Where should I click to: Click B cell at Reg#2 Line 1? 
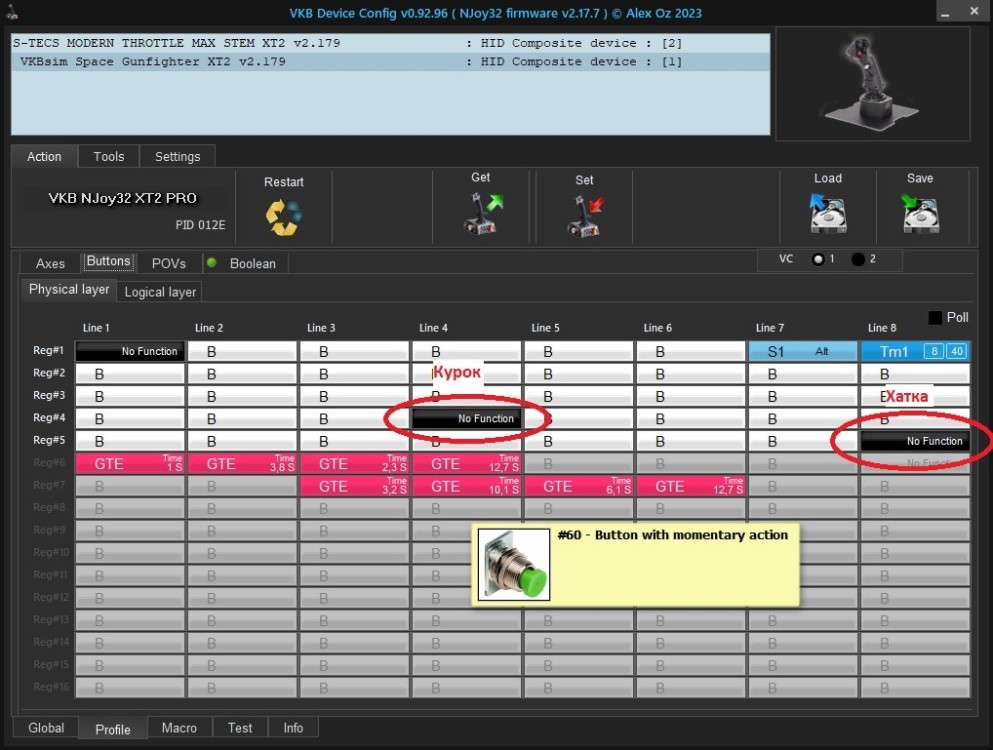click(130, 374)
